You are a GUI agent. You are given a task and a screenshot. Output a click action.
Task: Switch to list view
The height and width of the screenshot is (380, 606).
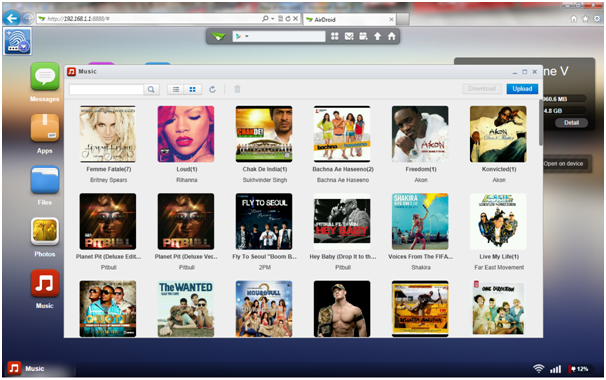176,89
